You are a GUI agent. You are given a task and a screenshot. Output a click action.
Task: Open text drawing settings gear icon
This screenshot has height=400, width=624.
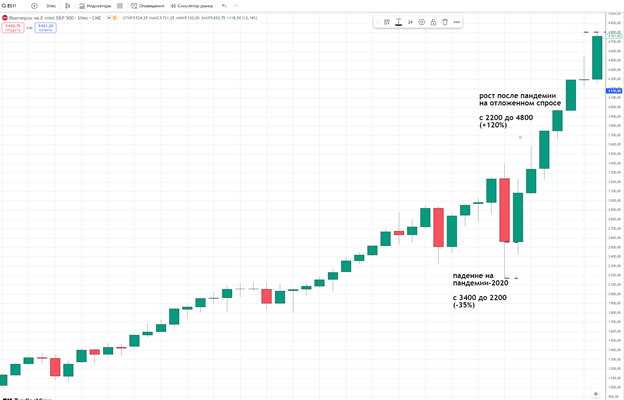coord(421,22)
